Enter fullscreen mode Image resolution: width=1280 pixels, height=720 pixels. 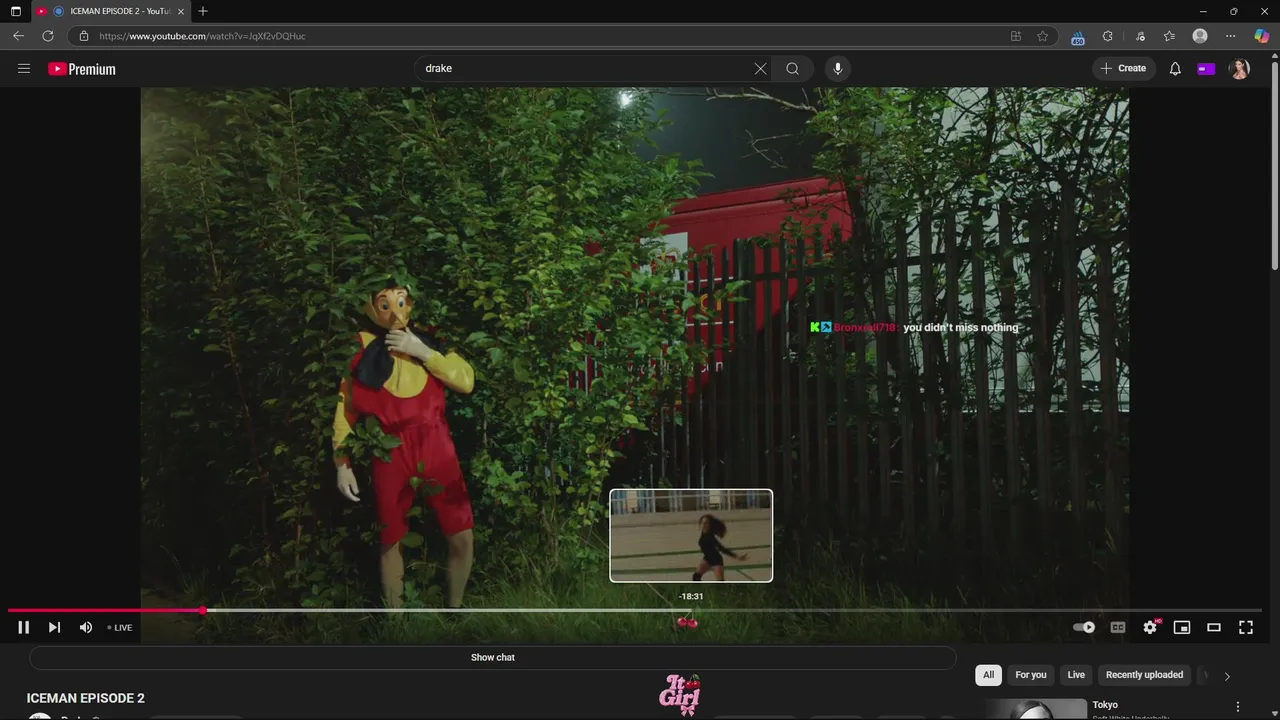tap(1246, 627)
